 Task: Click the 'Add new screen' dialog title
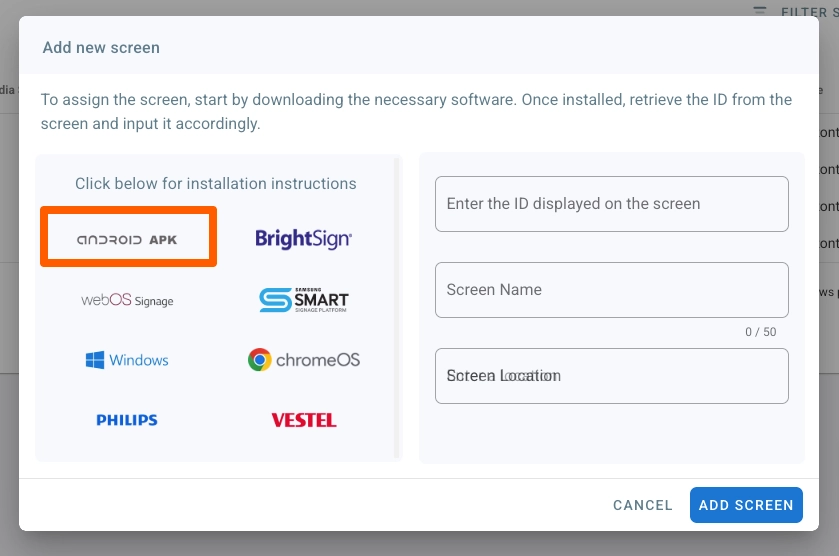coord(101,47)
